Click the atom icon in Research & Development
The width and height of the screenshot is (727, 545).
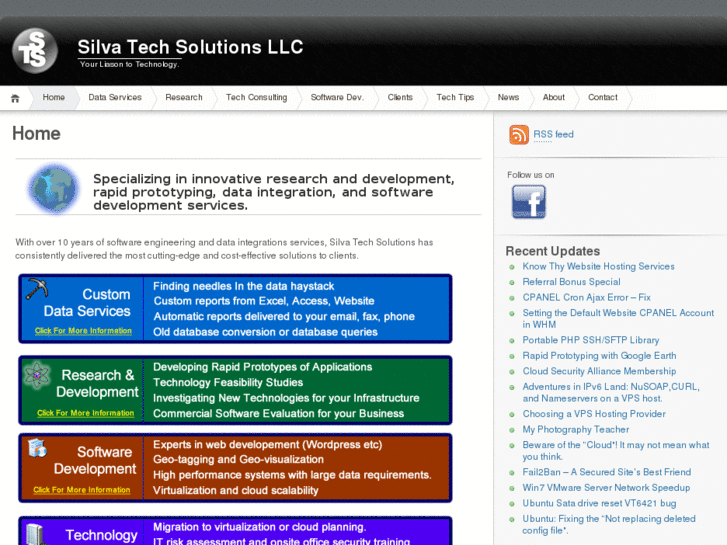37,375
